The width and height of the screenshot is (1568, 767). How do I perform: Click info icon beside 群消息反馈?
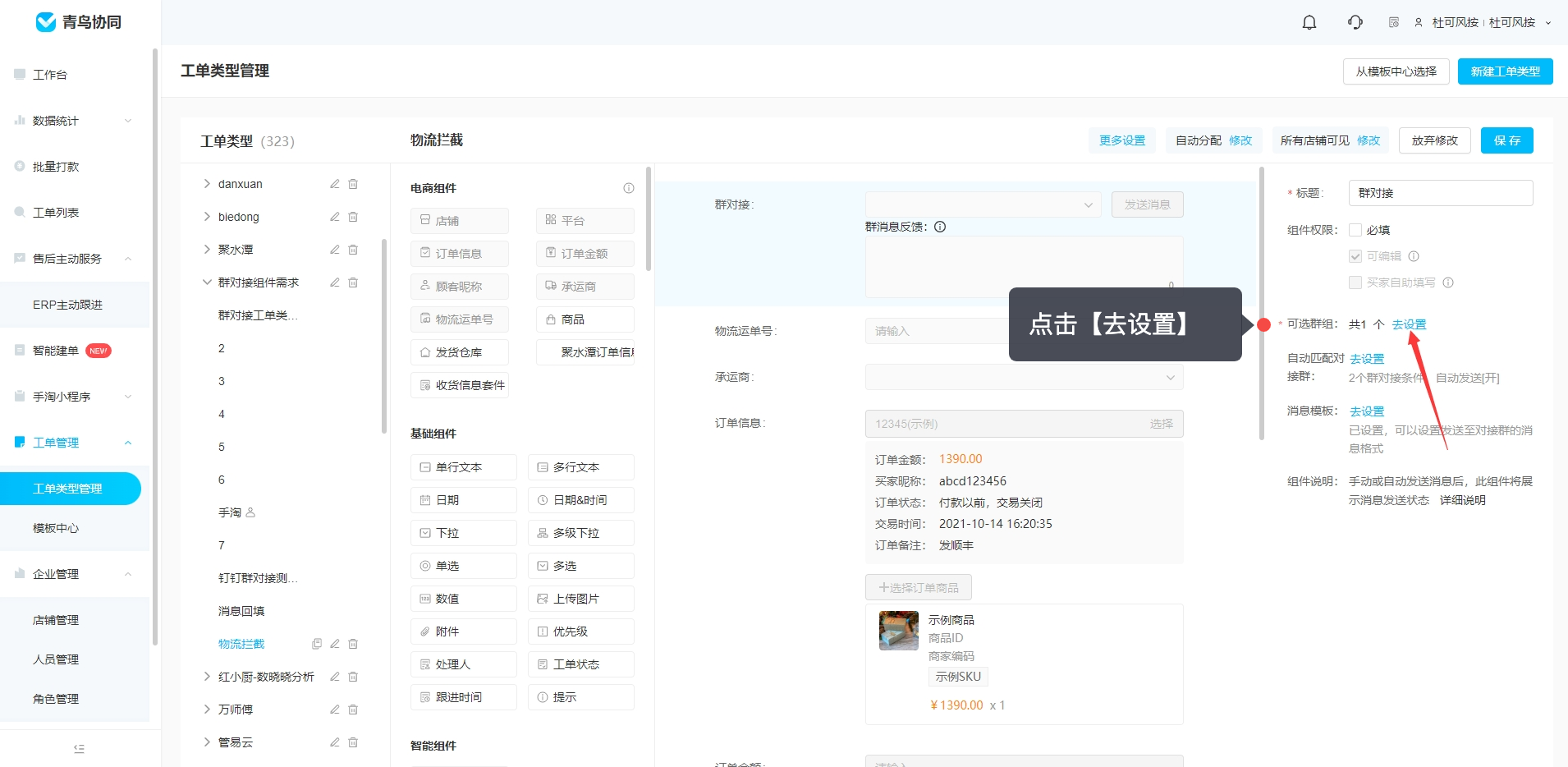[x=940, y=227]
